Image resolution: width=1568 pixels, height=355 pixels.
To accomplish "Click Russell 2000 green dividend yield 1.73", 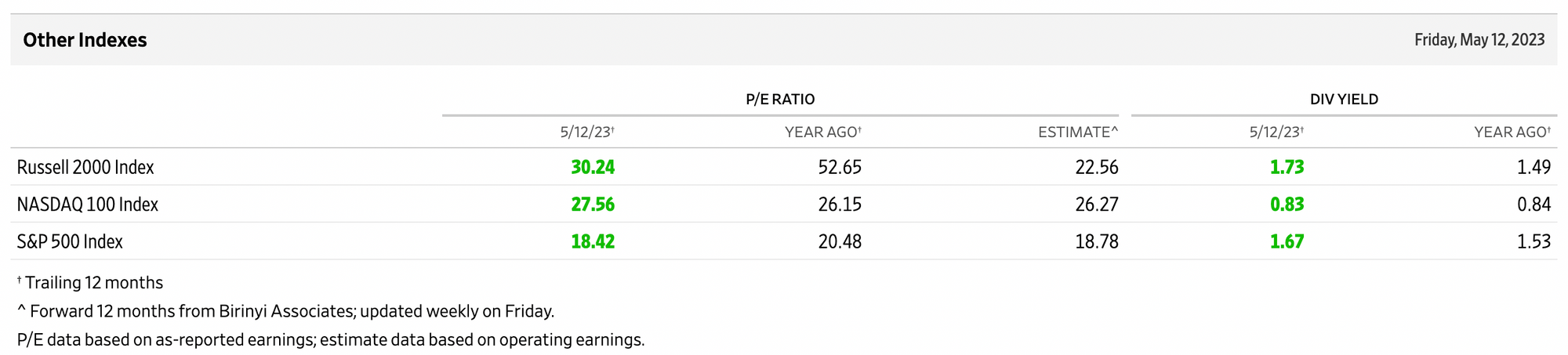I will (1287, 167).
